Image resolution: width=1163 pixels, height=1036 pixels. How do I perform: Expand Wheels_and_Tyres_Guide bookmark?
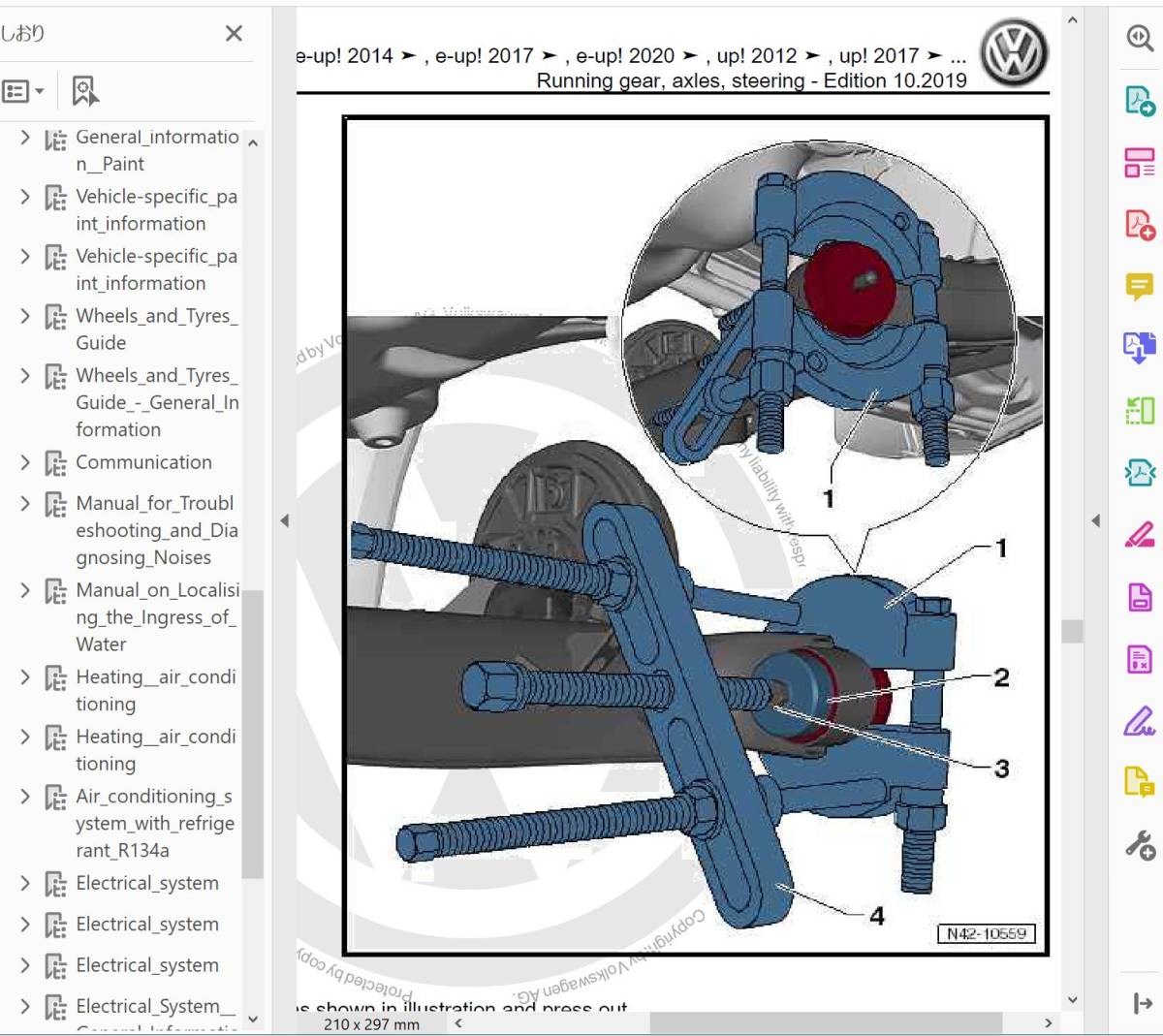click(25, 316)
